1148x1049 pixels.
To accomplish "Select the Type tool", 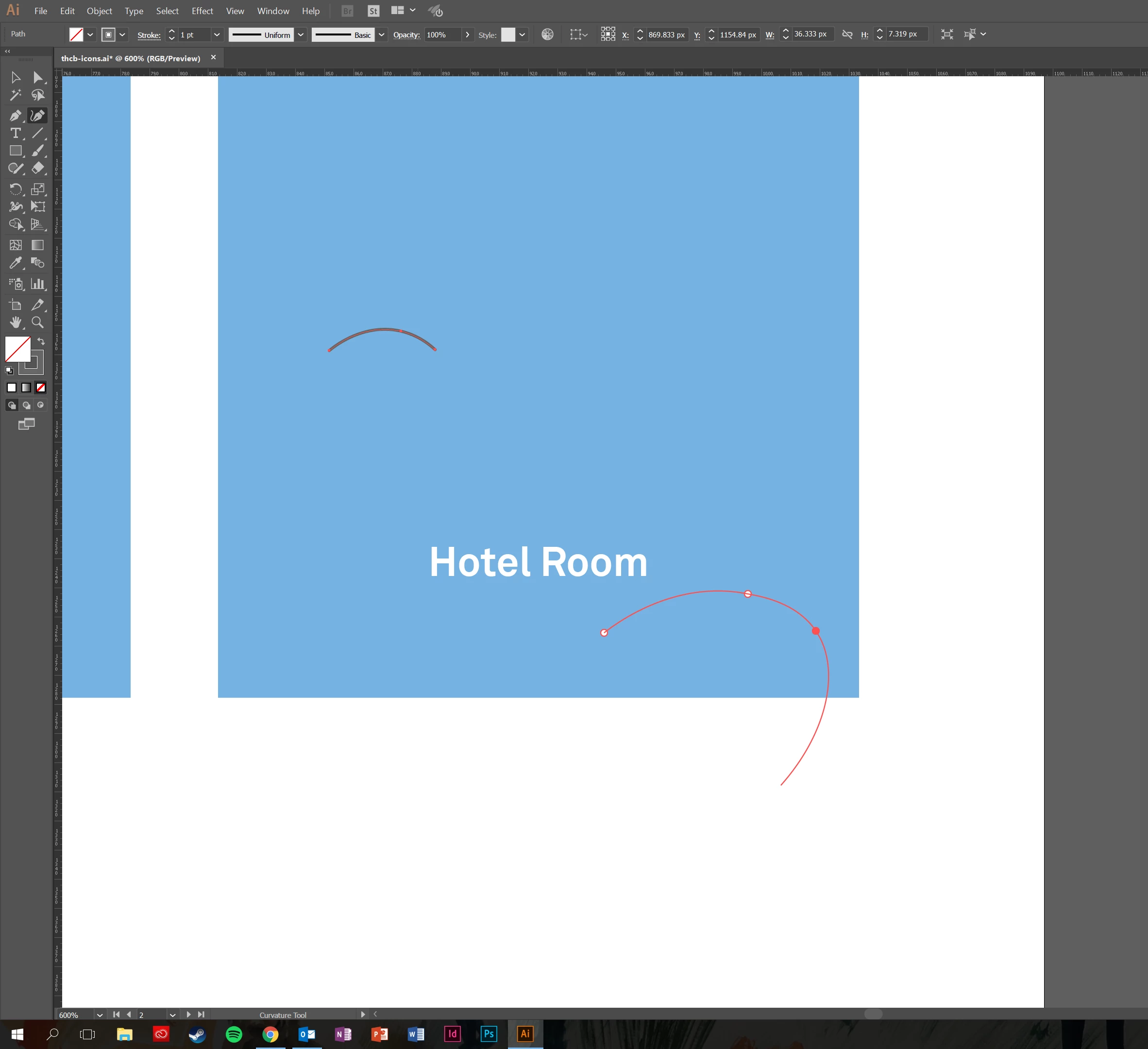I will 16,133.
